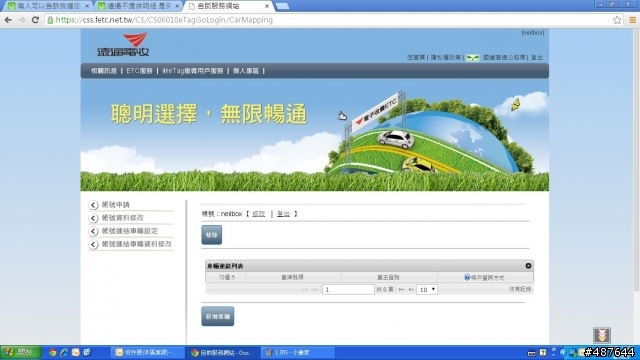Open the new tab button in Chrome
640x360 pixels.
[282, 6]
